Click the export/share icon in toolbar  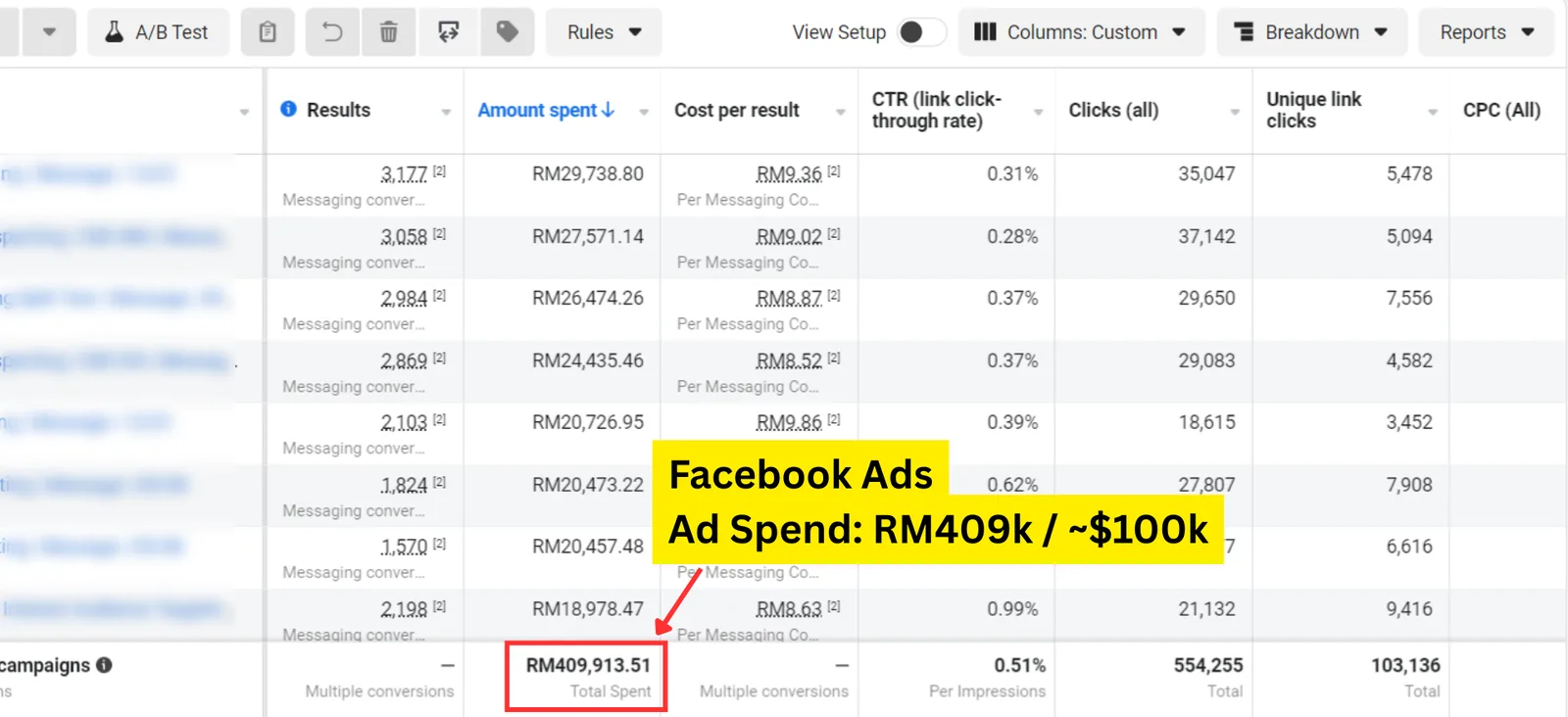coord(449,32)
